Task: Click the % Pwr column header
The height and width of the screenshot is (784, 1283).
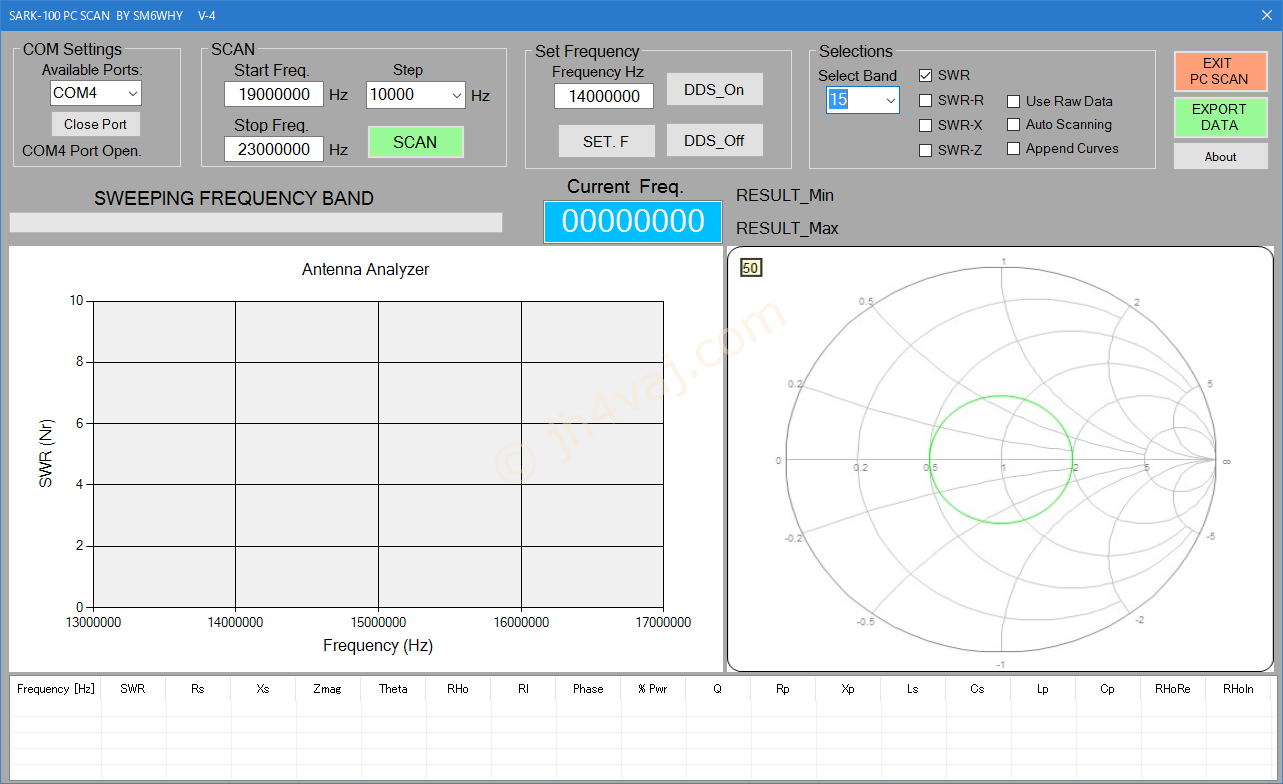Action: (x=653, y=688)
